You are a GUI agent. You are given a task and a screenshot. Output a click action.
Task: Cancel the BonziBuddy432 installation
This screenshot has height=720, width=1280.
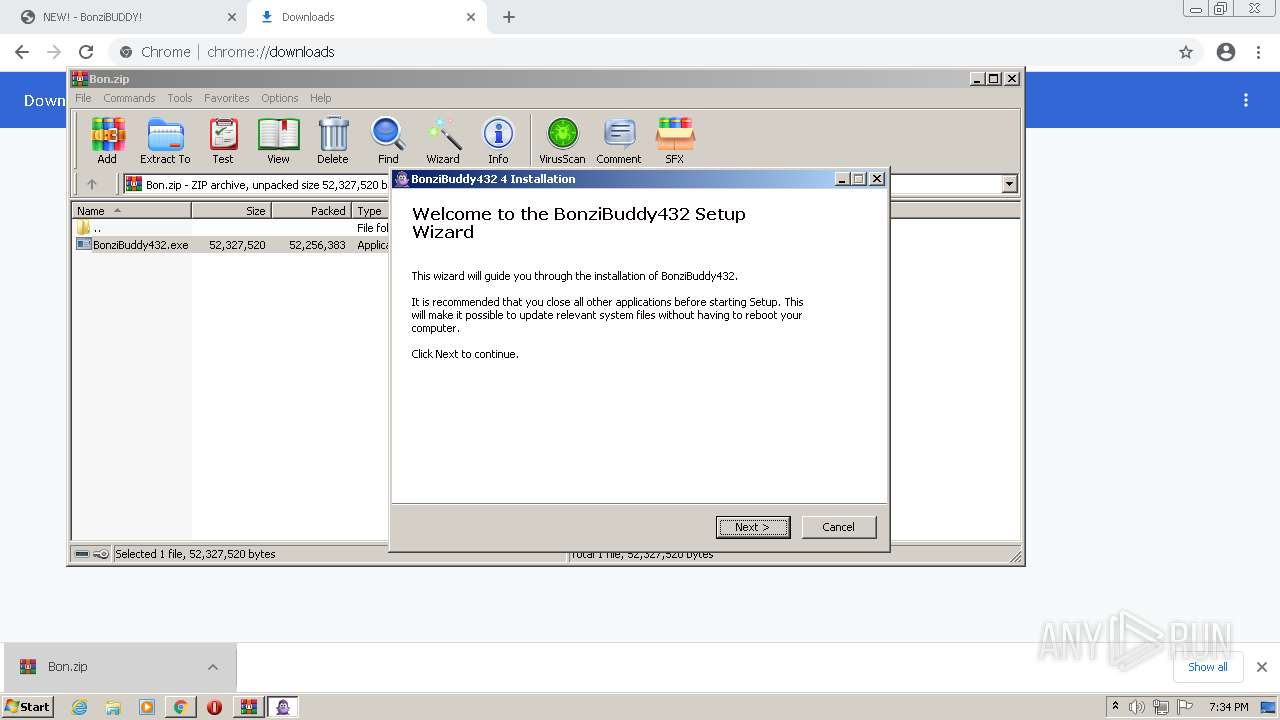click(838, 527)
